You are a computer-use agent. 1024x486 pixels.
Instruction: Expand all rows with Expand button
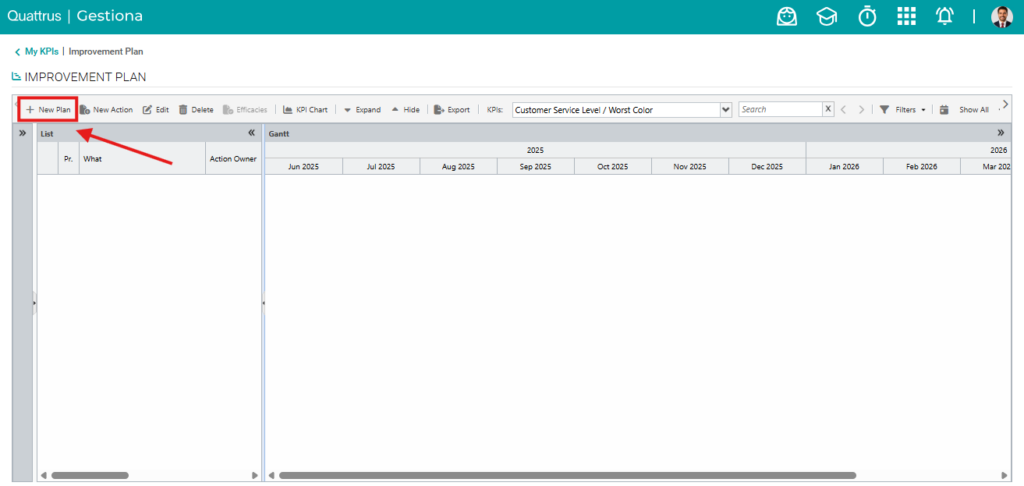pos(362,110)
